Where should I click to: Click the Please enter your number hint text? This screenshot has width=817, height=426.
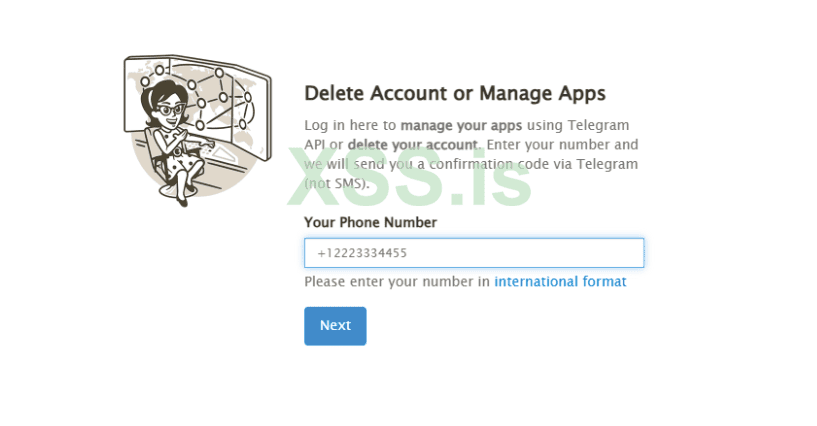pyautogui.click(x=397, y=282)
